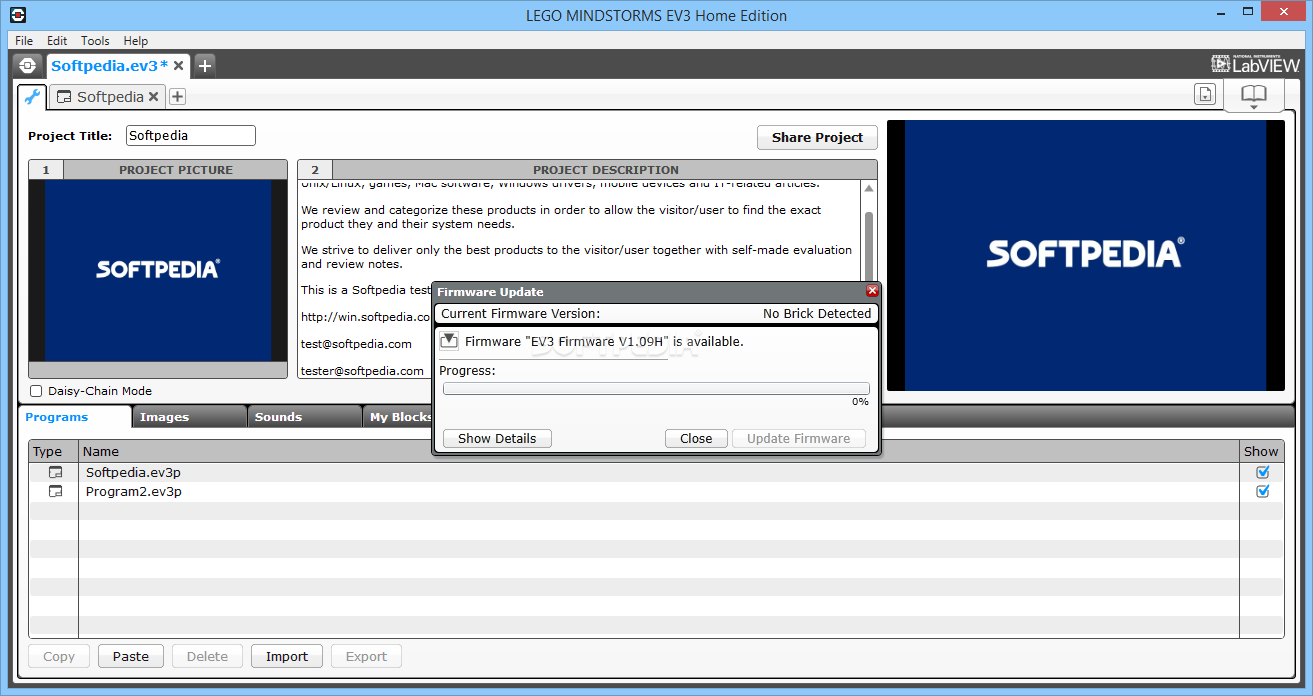This screenshot has height=696, width=1313.
Task: Open the Help menu
Action: point(136,41)
